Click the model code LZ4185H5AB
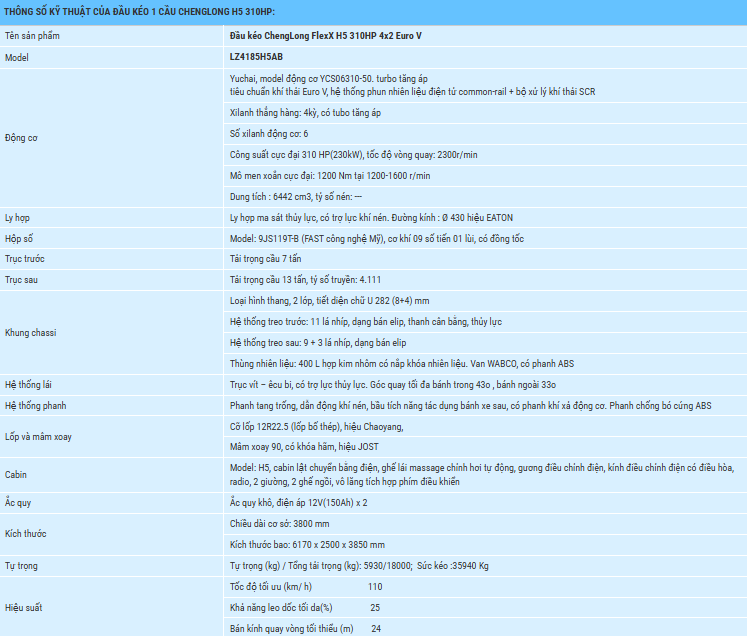 click(x=256, y=57)
